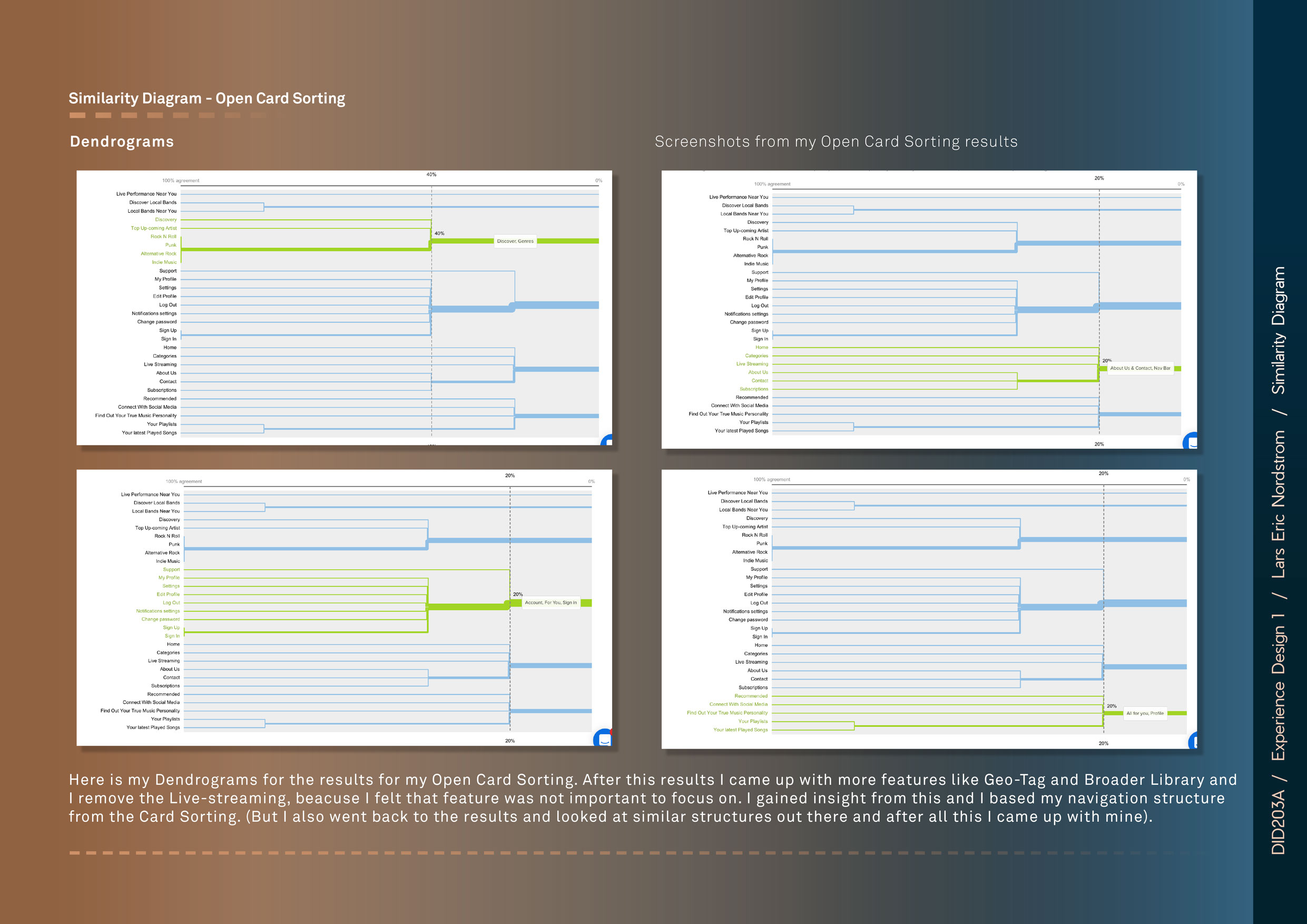Click the green 'Rock N Roll' label
The height and width of the screenshot is (924, 1307).
[163, 237]
